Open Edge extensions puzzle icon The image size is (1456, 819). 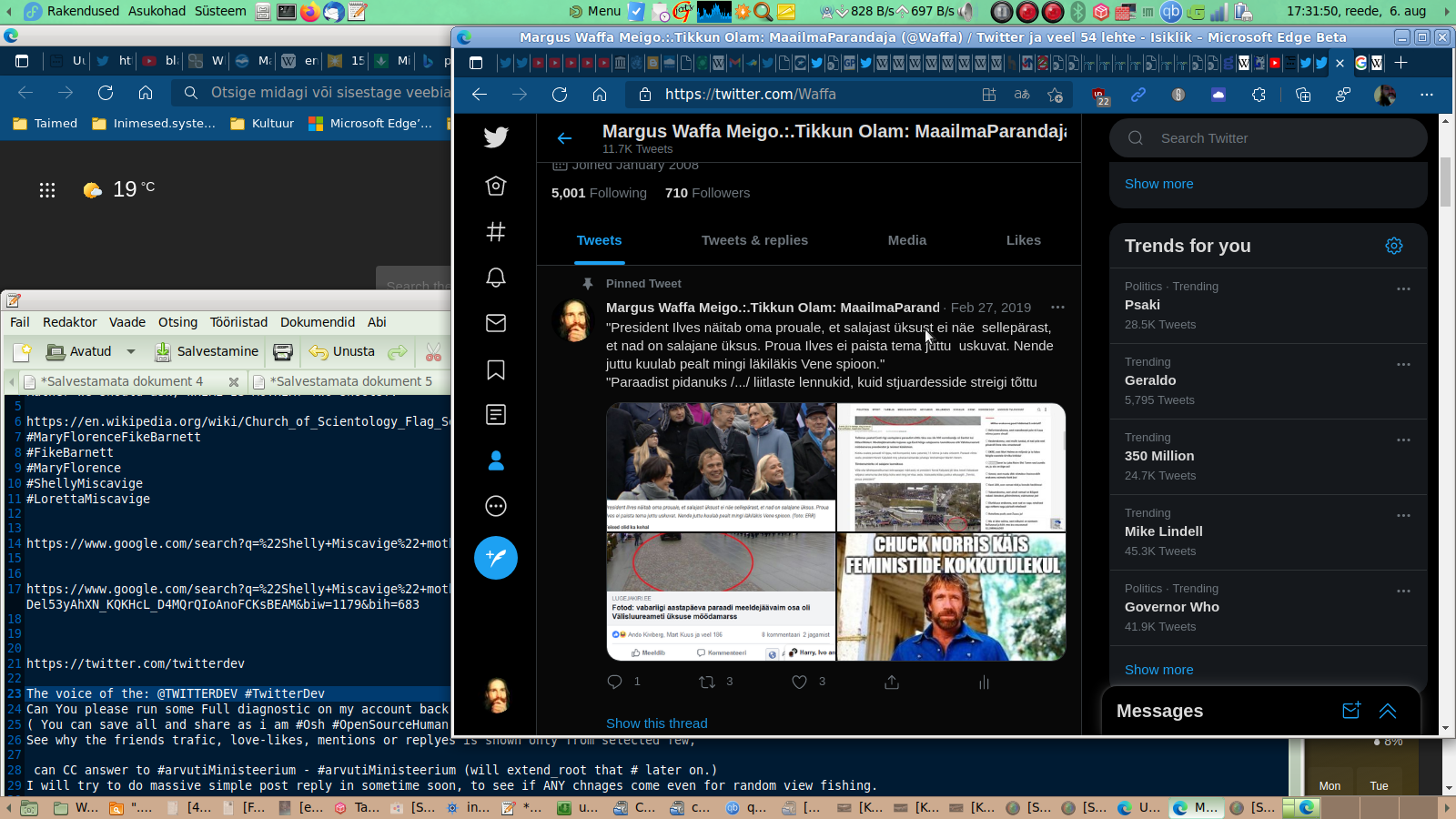[1259, 95]
